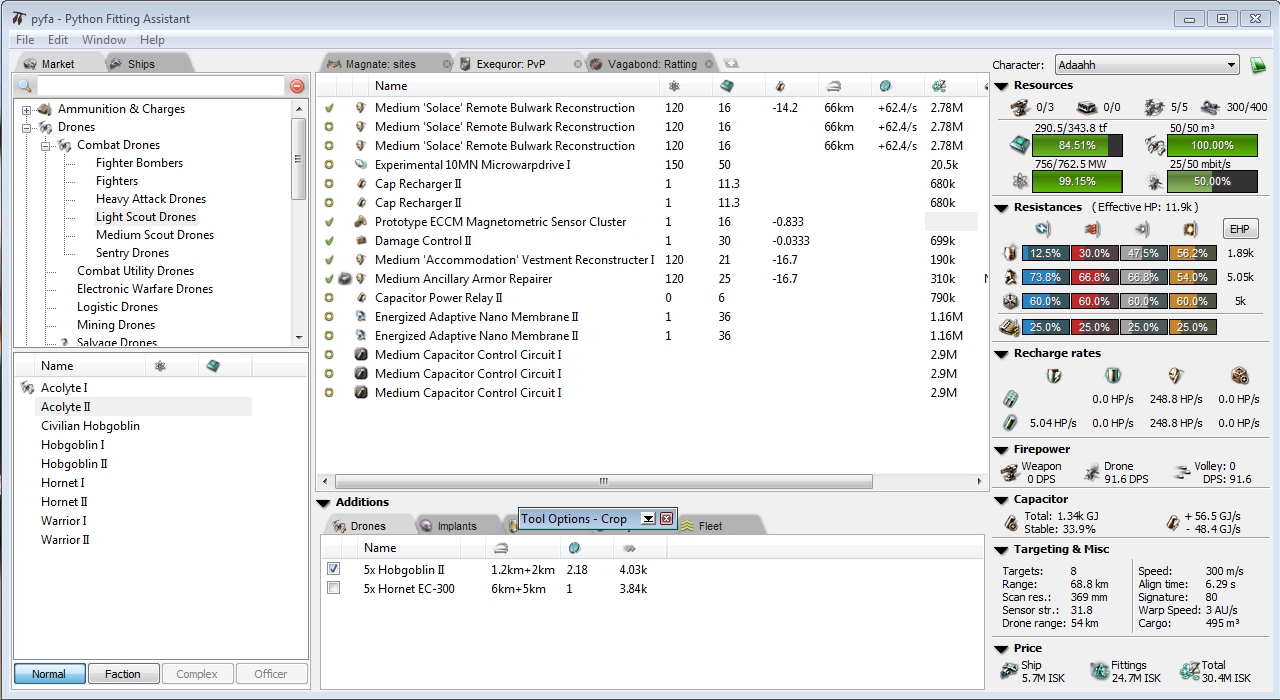Click the green book icon beside Character
Viewport: 1280px width, 700px height.
click(x=1258, y=65)
